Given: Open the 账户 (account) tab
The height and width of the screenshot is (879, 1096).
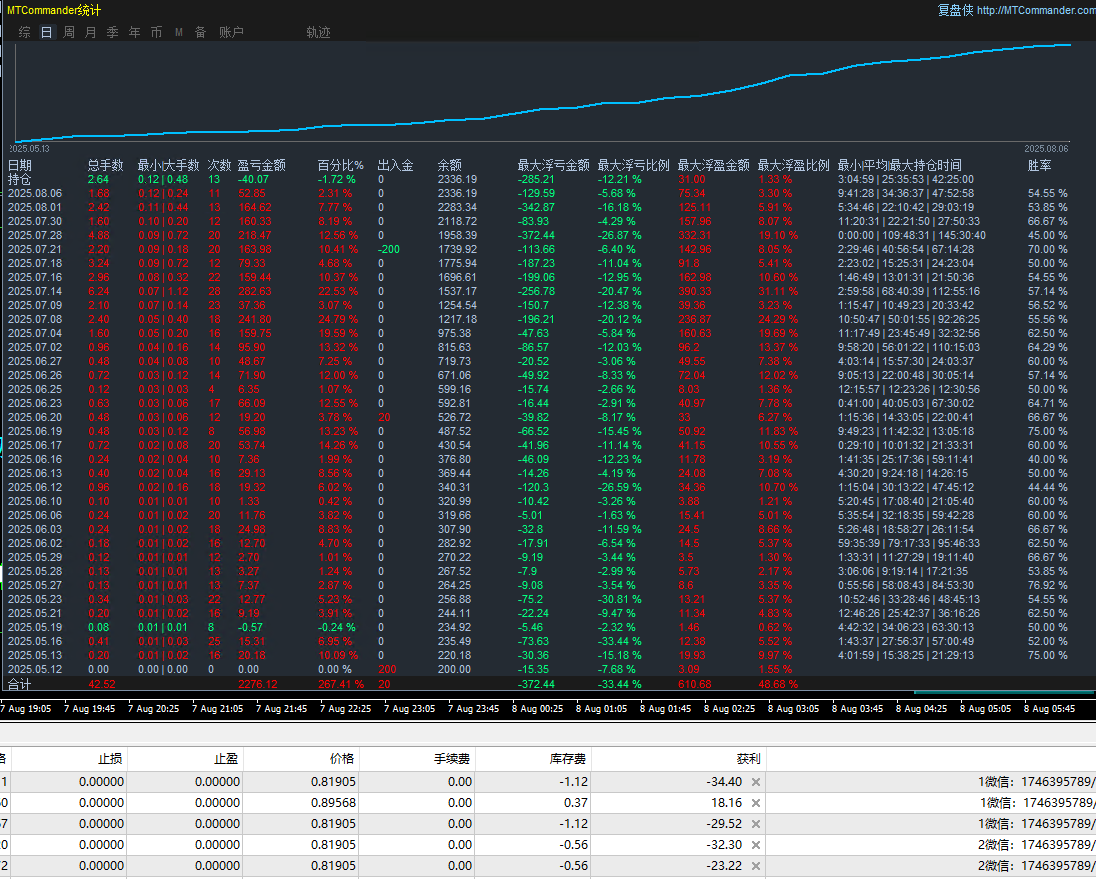Looking at the screenshot, I should click(231, 32).
